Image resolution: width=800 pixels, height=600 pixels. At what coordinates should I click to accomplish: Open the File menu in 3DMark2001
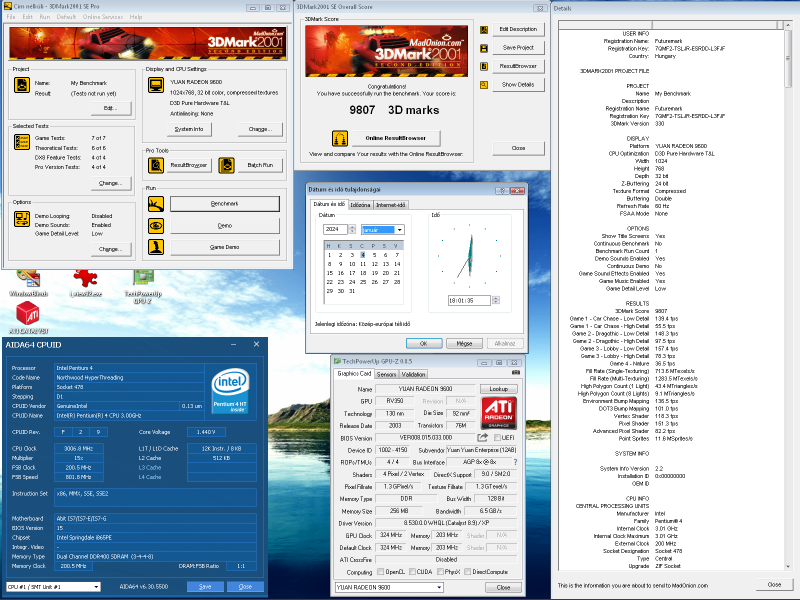[x=11, y=17]
